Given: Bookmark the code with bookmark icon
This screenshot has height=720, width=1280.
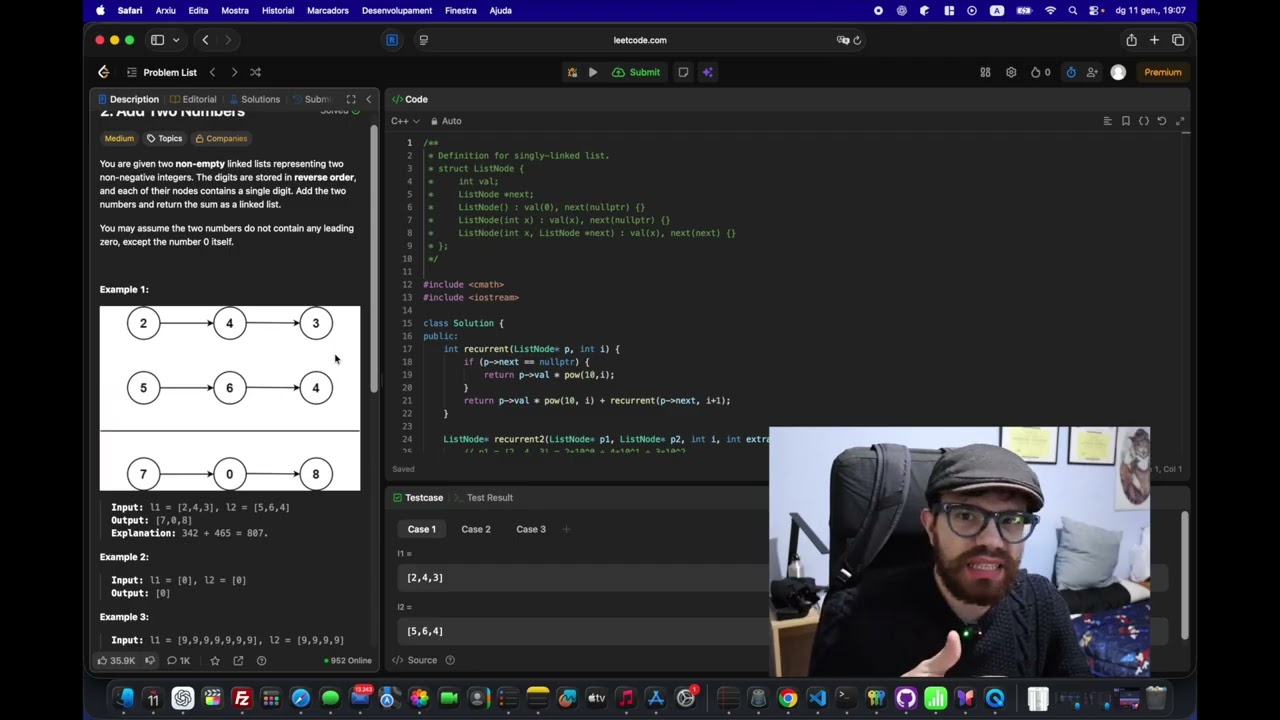Looking at the screenshot, I should (1126, 121).
